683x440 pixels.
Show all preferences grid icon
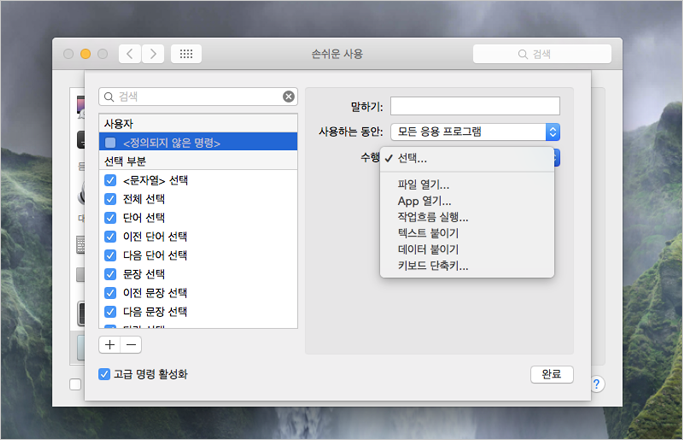186,54
